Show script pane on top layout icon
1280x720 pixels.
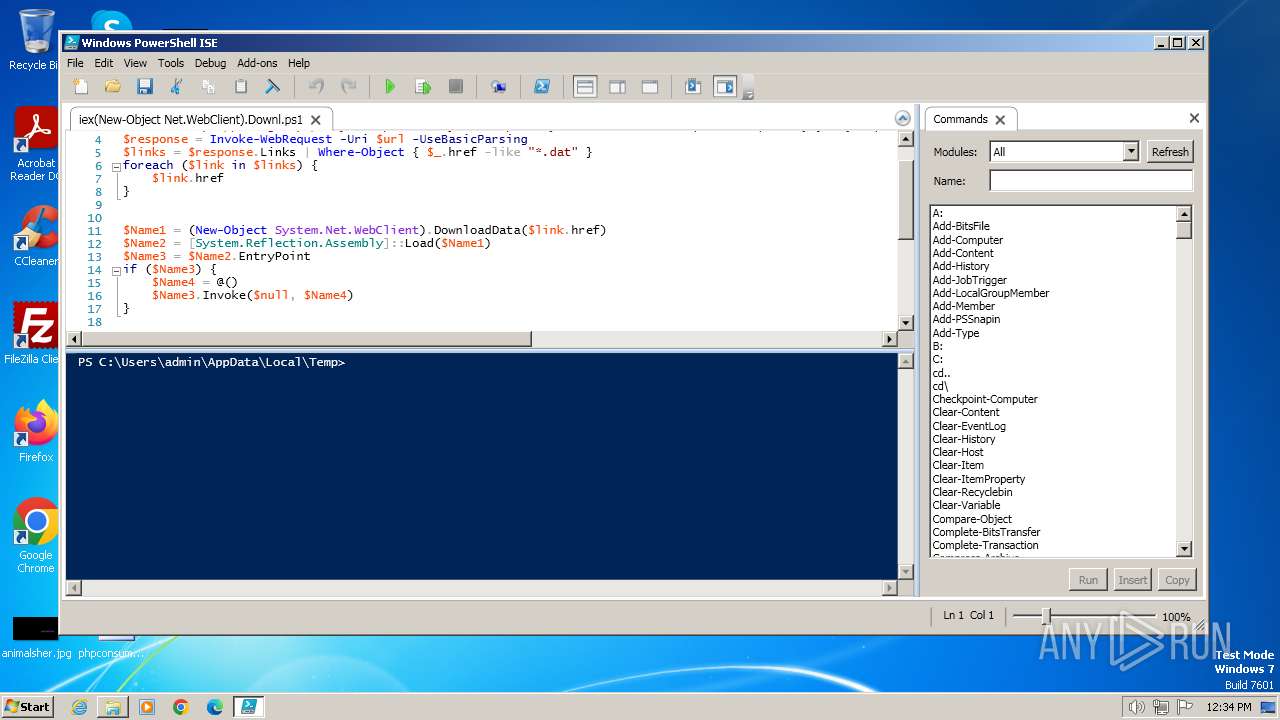click(585, 87)
